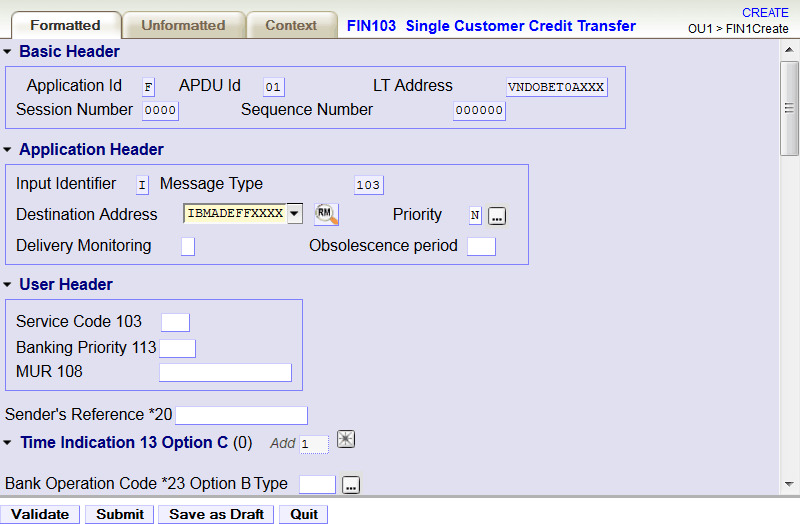This screenshot has height=524, width=800.
Task: Click the Application Header heading text
Action: click(91, 149)
